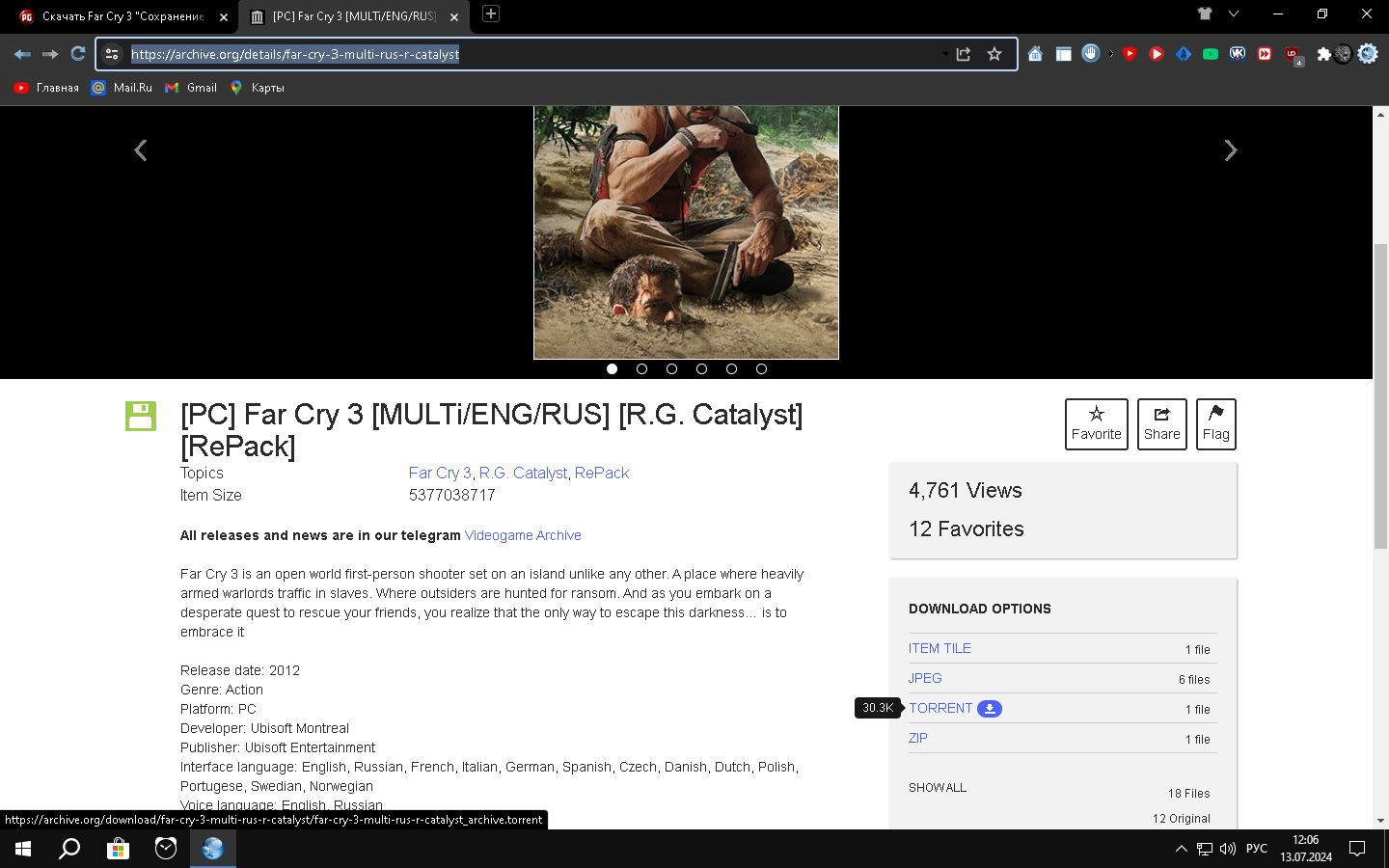
Task: Show the sixth carousel image
Action: coord(761,369)
